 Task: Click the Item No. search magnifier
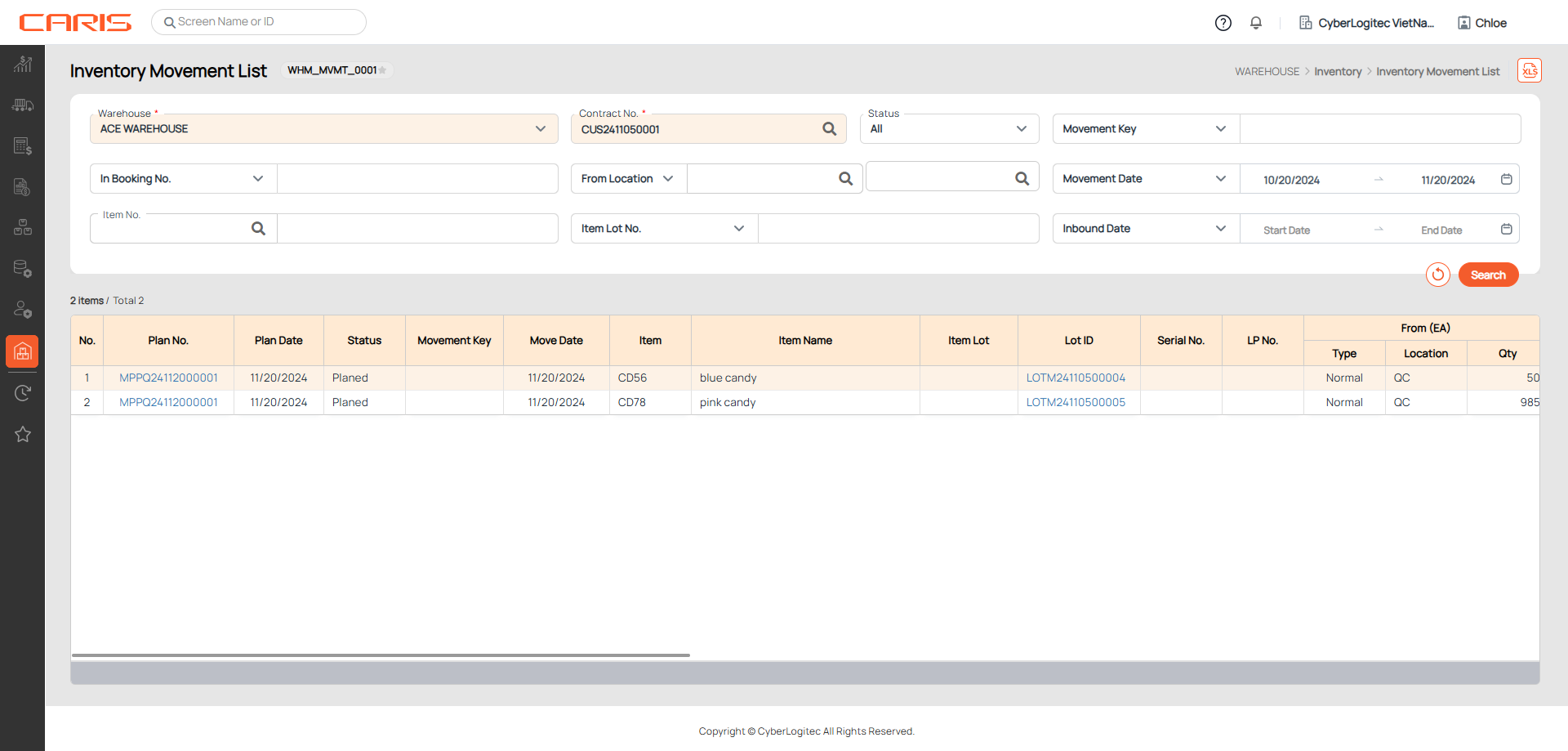(x=258, y=229)
